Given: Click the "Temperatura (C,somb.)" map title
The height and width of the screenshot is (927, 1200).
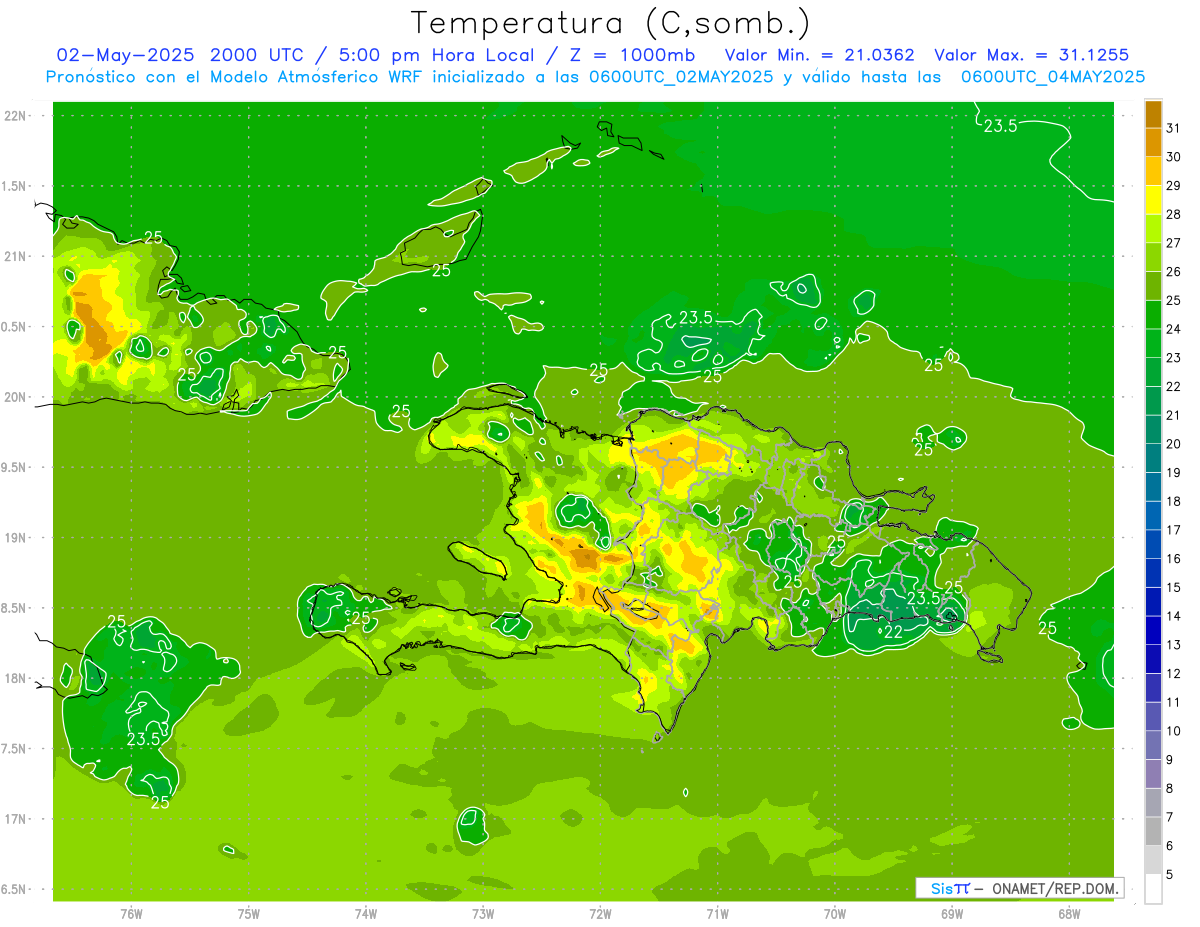Looking at the screenshot, I should point(611,23).
